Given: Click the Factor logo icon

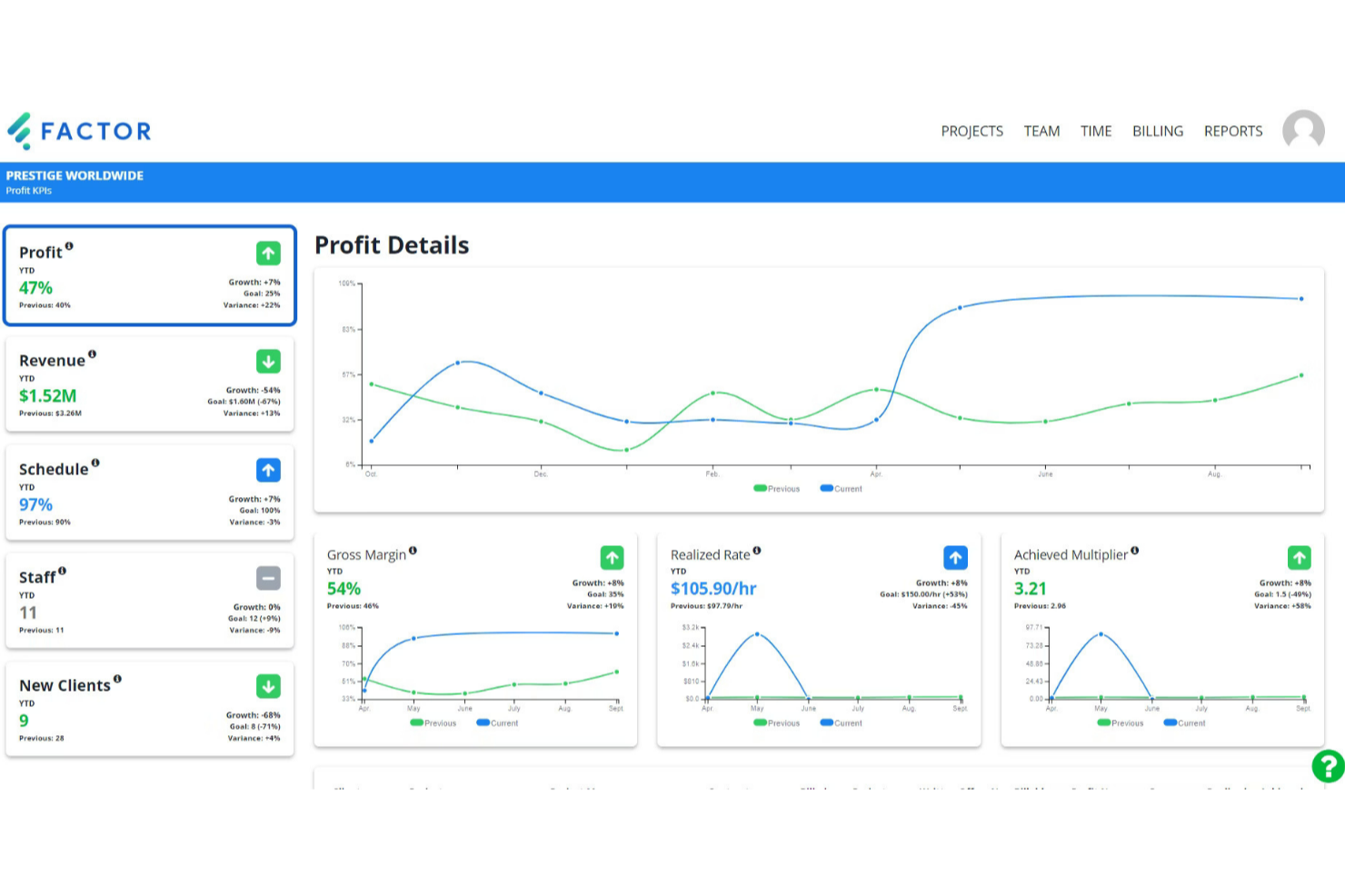Looking at the screenshot, I should click(x=19, y=131).
